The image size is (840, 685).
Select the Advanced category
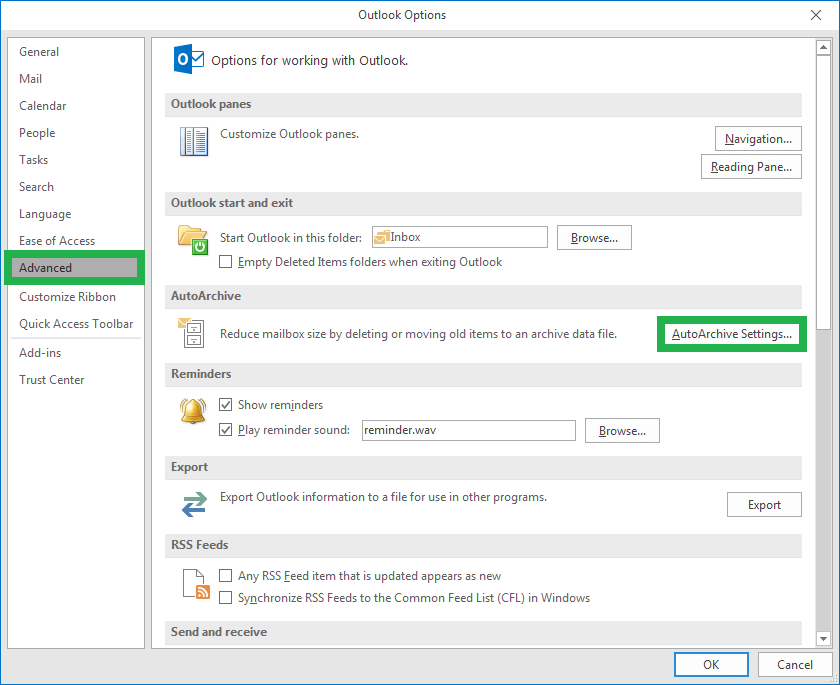pyautogui.click(x=74, y=268)
